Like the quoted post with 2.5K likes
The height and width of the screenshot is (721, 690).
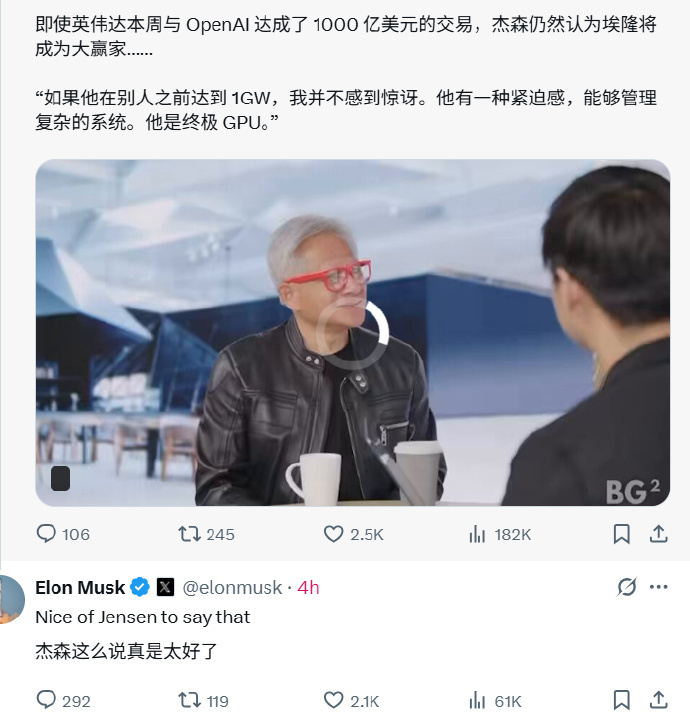pyautogui.click(x=353, y=534)
